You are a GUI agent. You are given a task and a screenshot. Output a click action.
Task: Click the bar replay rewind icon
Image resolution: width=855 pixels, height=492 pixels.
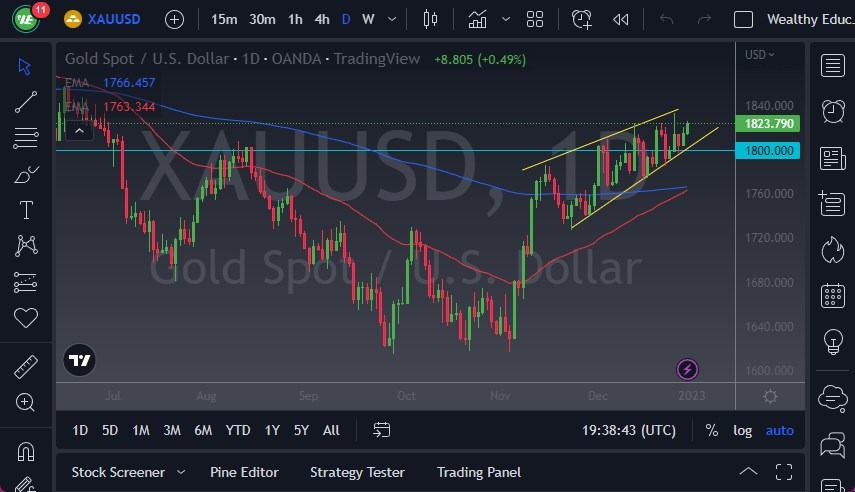[x=620, y=19]
